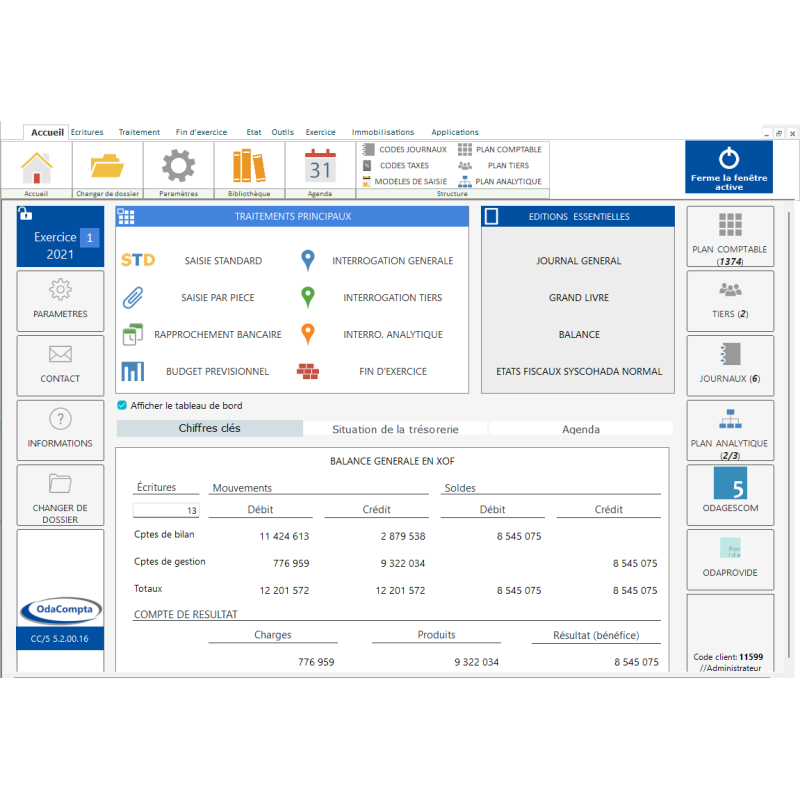Select the Saisie Standard STD icon
This screenshot has width=800, height=800.
(x=138, y=260)
